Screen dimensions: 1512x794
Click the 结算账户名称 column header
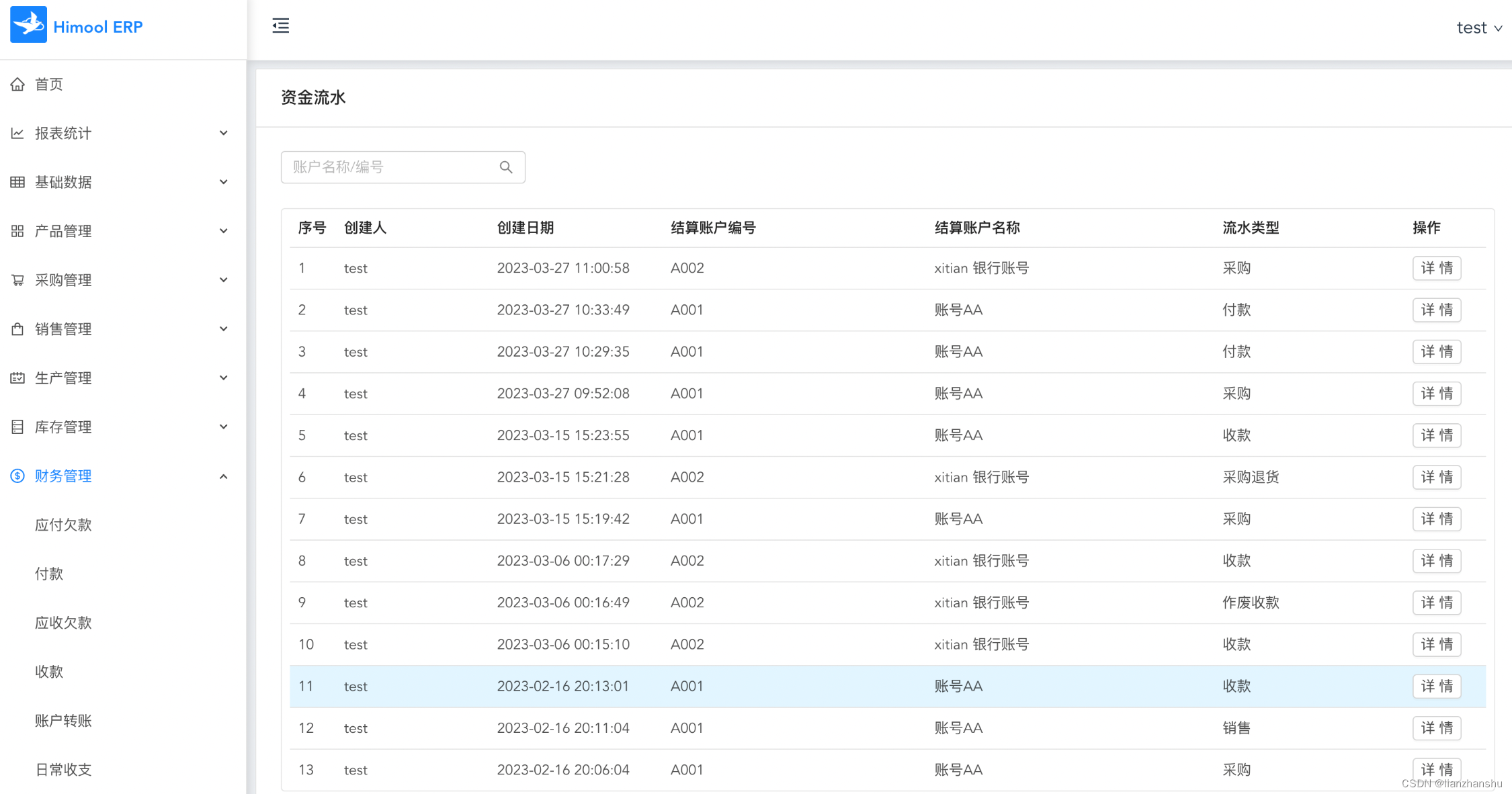point(977,228)
